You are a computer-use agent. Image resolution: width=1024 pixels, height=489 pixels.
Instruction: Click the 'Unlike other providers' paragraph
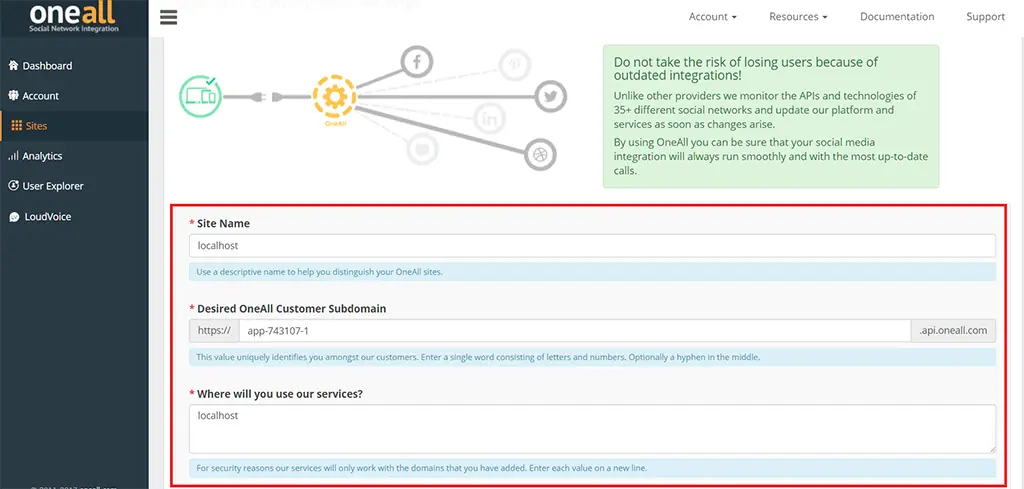click(x=765, y=110)
